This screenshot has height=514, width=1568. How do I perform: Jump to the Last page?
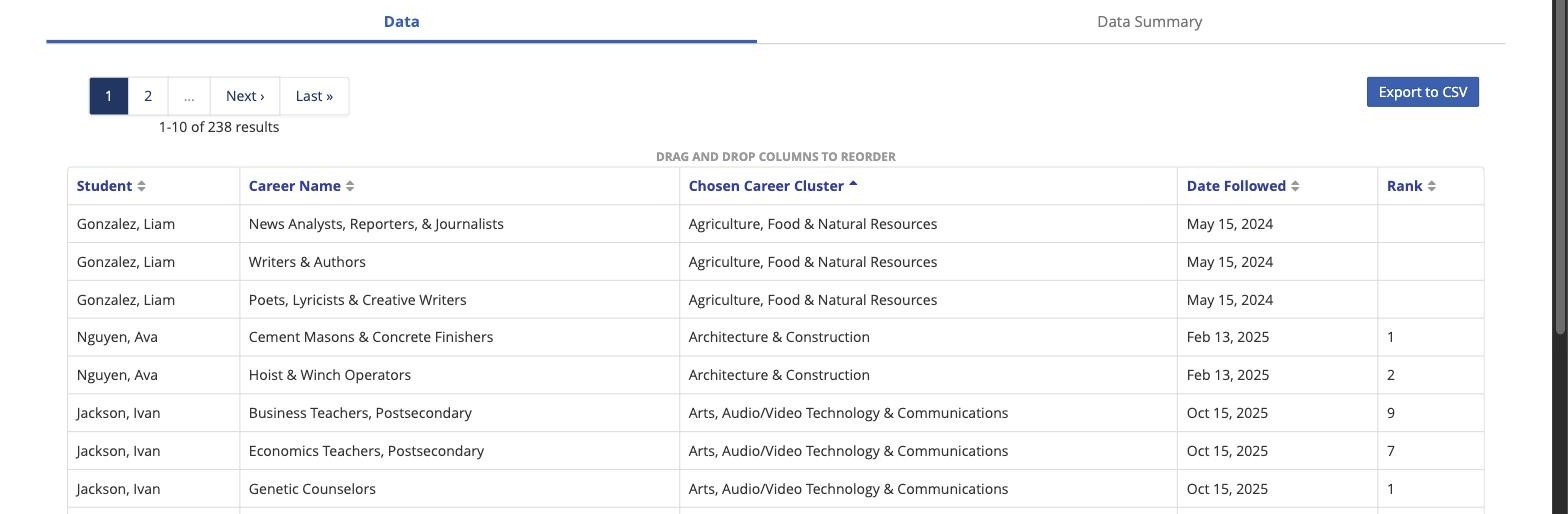click(314, 96)
